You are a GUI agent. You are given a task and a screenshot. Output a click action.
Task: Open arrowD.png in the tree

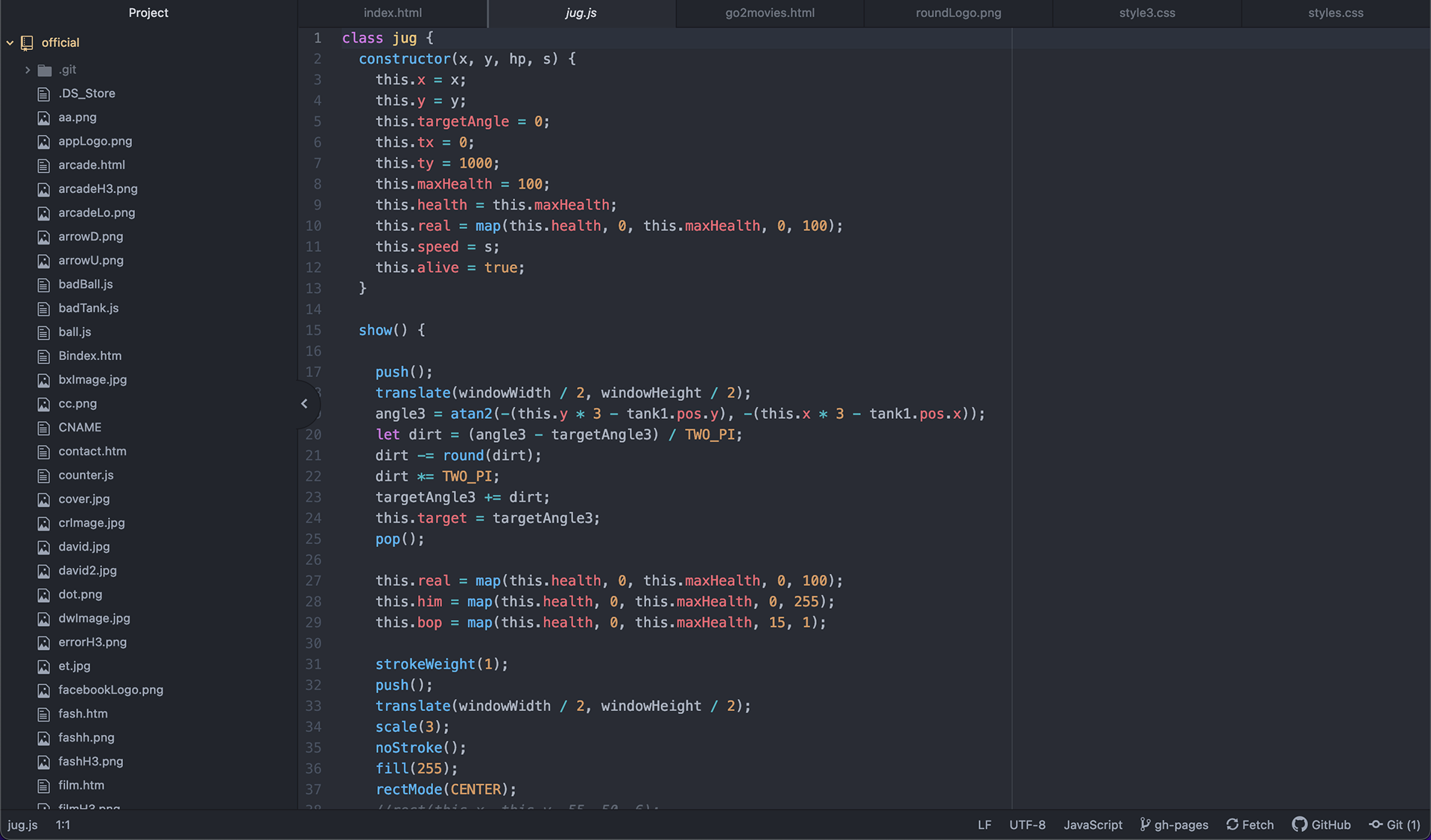pos(91,237)
